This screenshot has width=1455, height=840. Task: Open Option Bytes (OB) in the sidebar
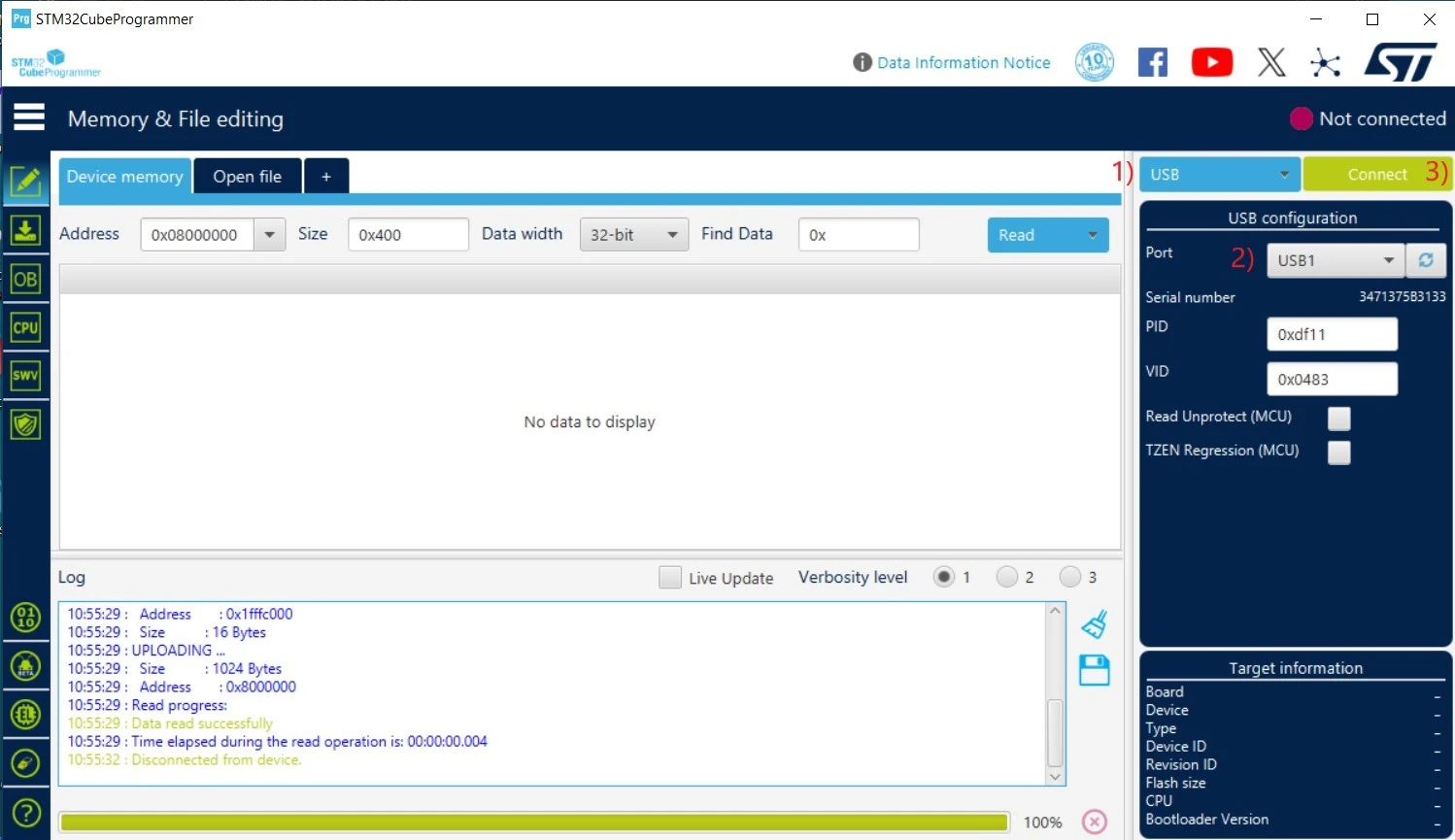pos(25,280)
